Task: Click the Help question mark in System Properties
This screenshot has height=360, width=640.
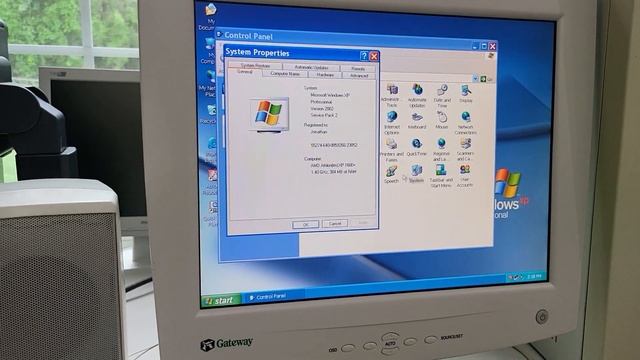Action: coord(364,56)
